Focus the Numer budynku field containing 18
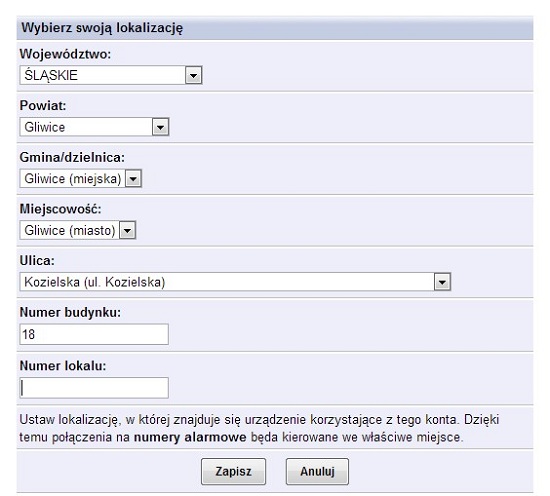 [x=94, y=334]
